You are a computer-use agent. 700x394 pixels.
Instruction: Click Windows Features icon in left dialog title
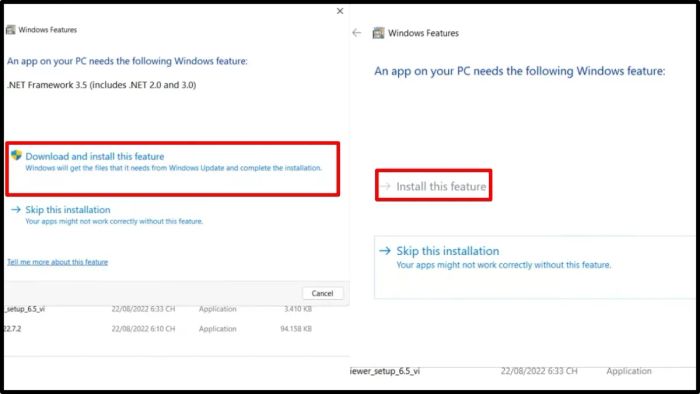(10, 30)
